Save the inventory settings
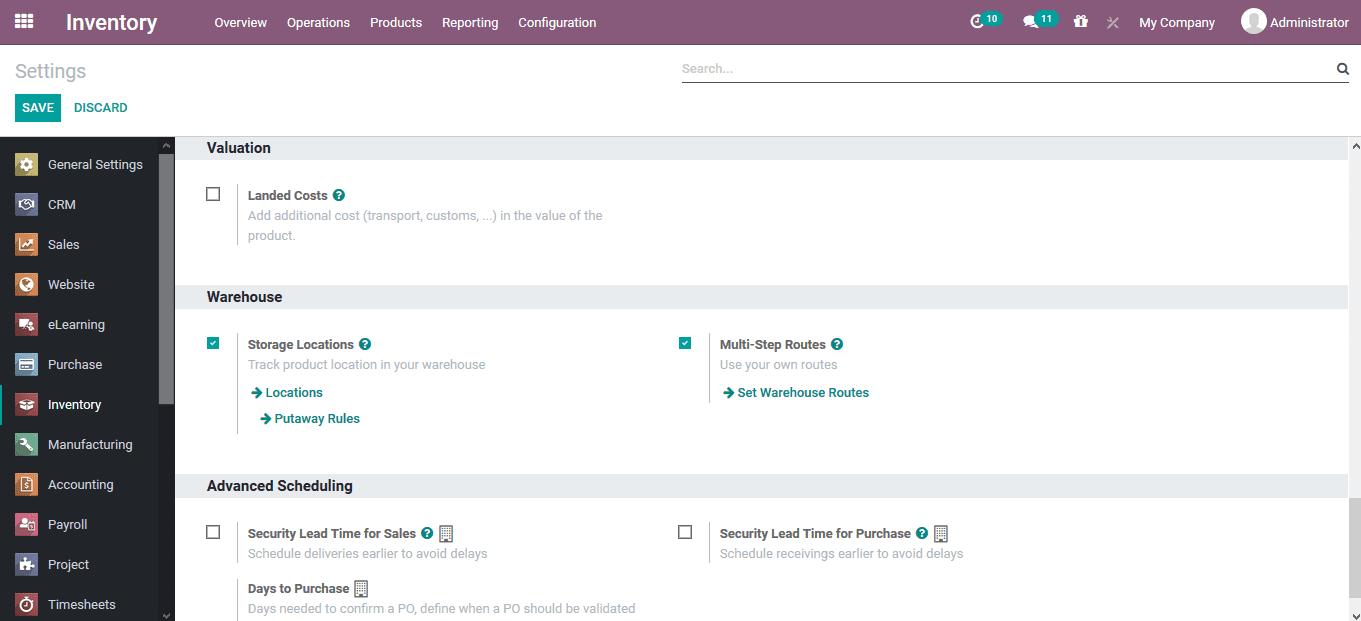Image resolution: width=1361 pixels, height=621 pixels. coord(37,107)
